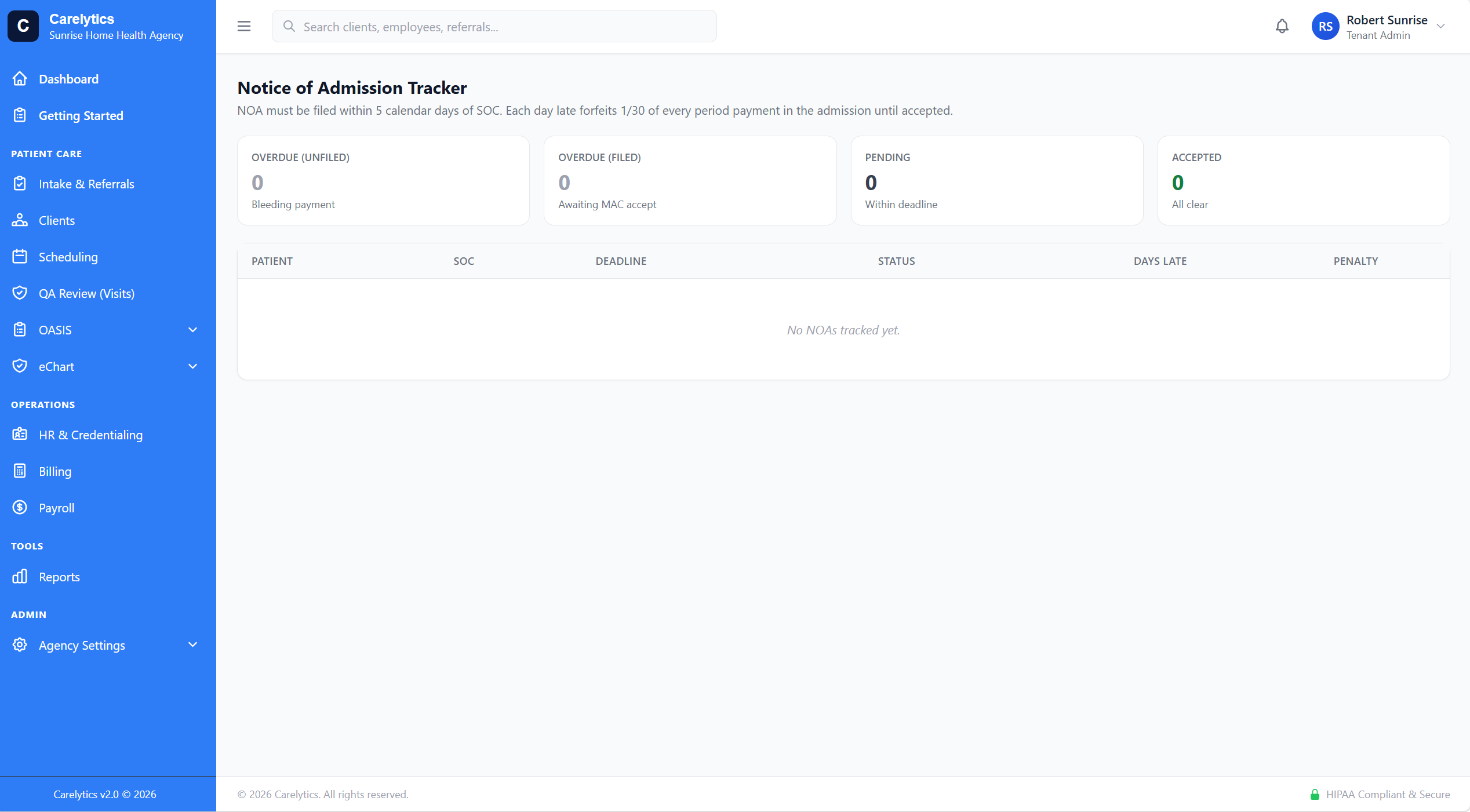Click 'HIPAA Compliant & Secure' text
The width and height of the screenshot is (1470, 812).
pyautogui.click(x=1388, y=794)
